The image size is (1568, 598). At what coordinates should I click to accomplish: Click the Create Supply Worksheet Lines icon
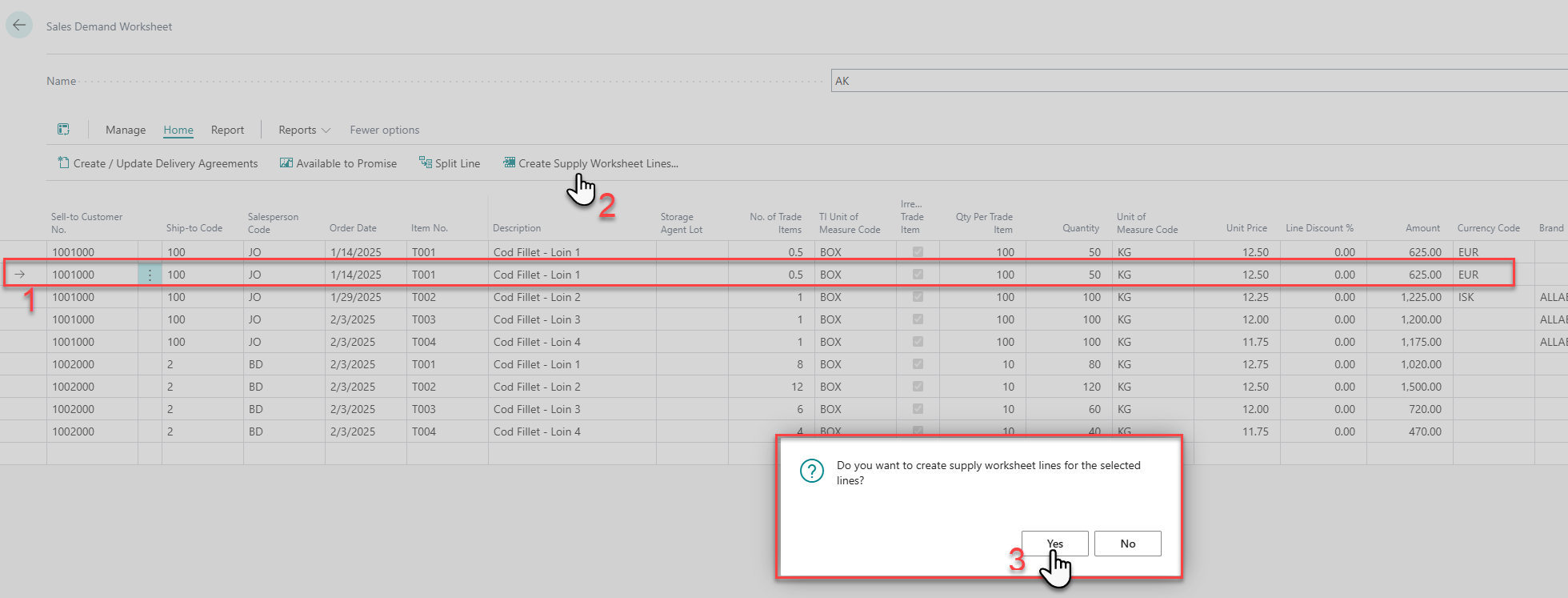(509, 163)
